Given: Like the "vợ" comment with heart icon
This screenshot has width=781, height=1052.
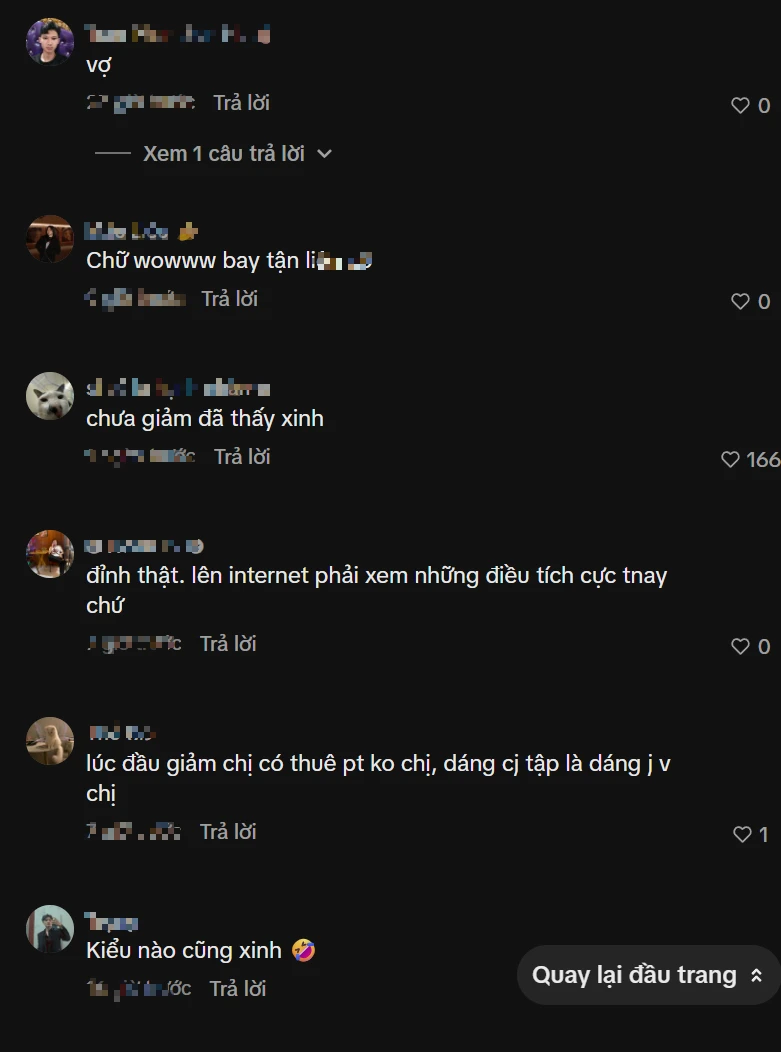Looking at the screenshot, I should click(740, 105).
